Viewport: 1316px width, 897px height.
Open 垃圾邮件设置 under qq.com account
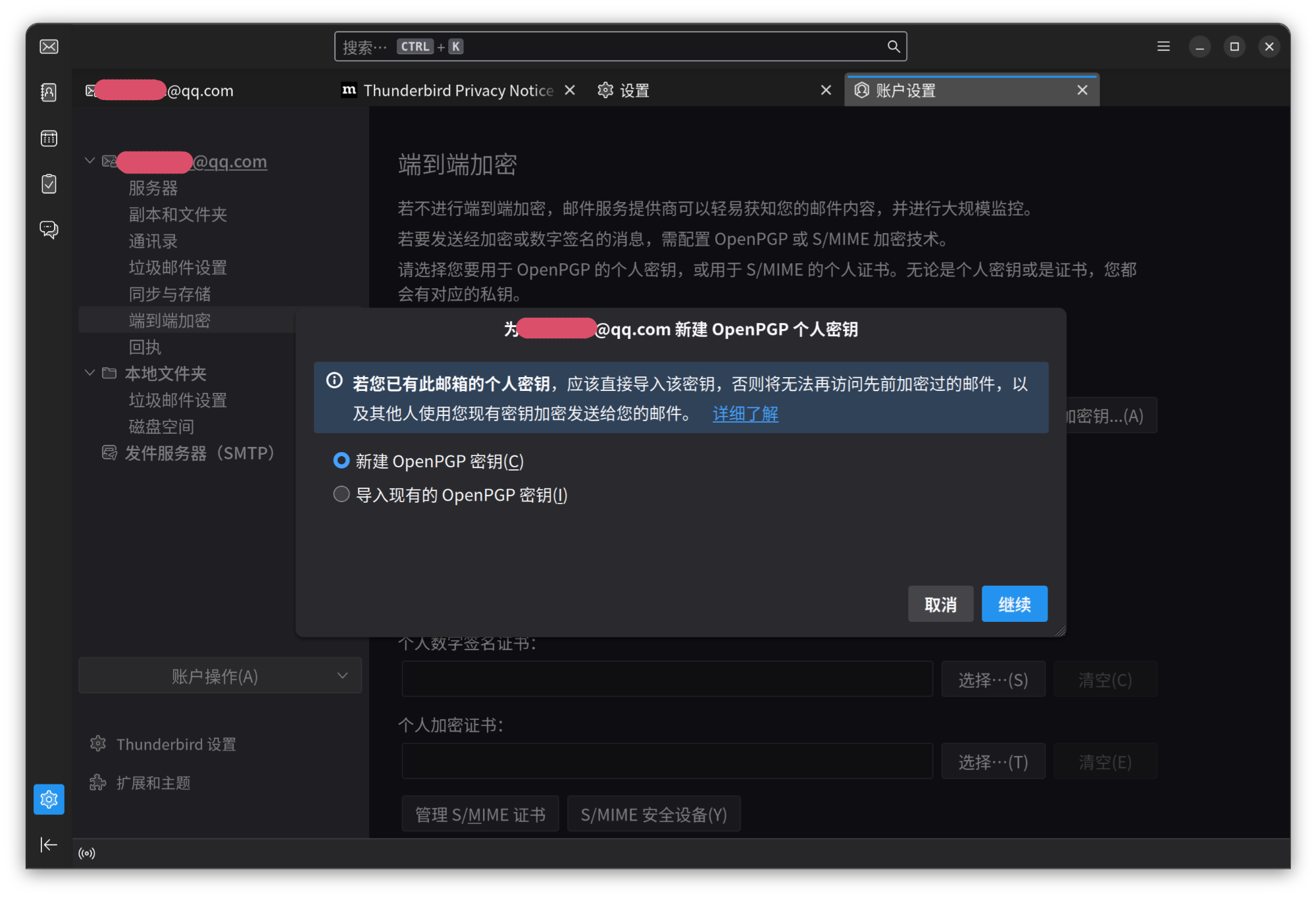(x=178, y=268)
